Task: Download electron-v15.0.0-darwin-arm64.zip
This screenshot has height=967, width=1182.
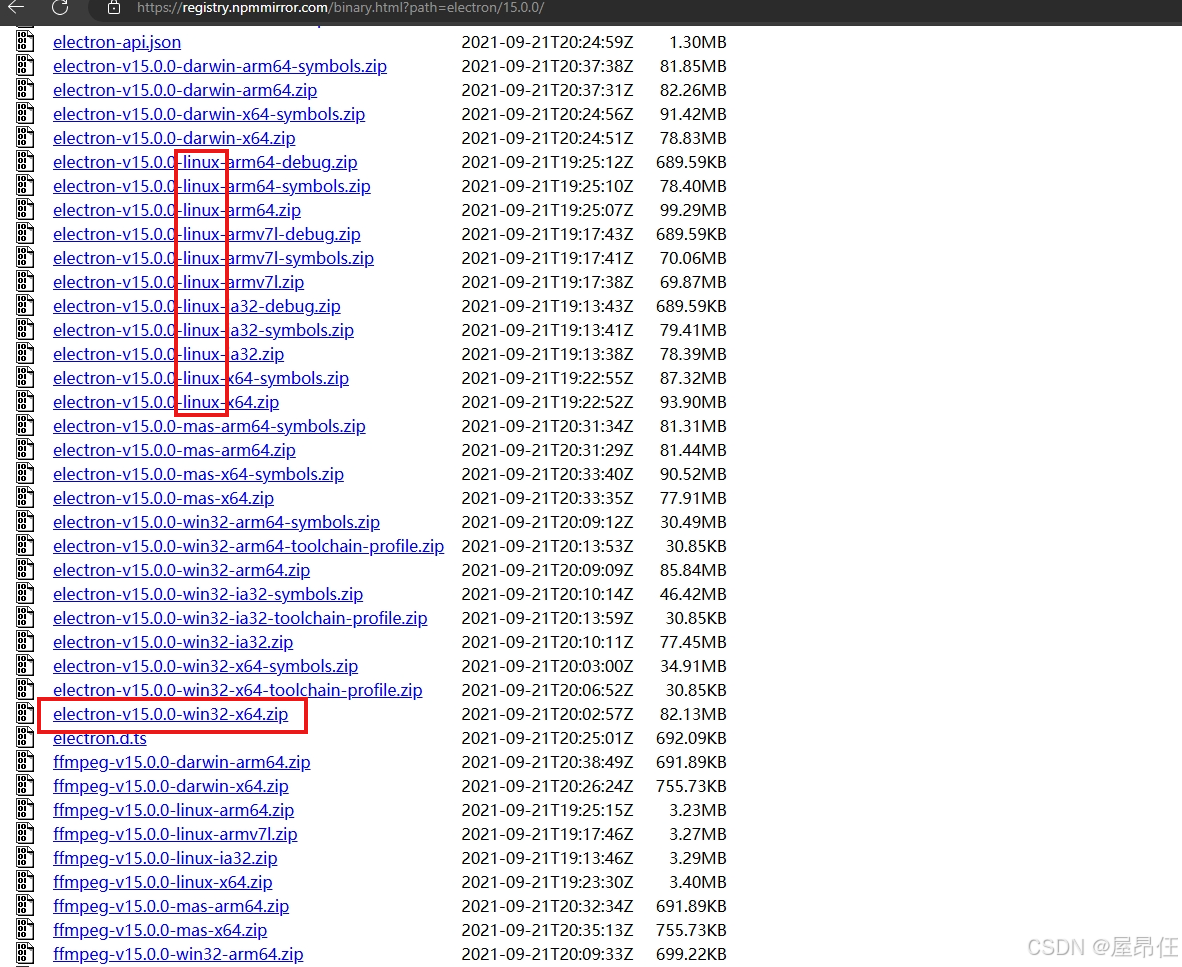Action: tap(185, 90)
